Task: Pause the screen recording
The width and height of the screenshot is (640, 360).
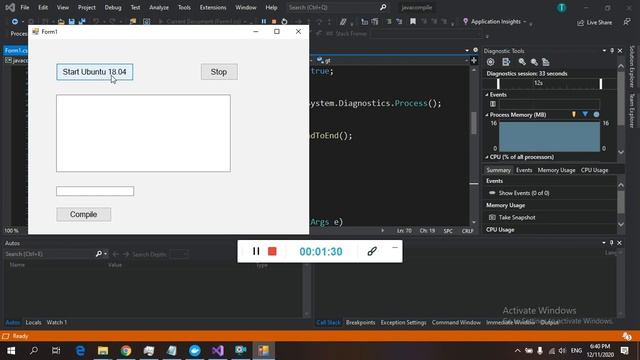Action: [256, 251]
